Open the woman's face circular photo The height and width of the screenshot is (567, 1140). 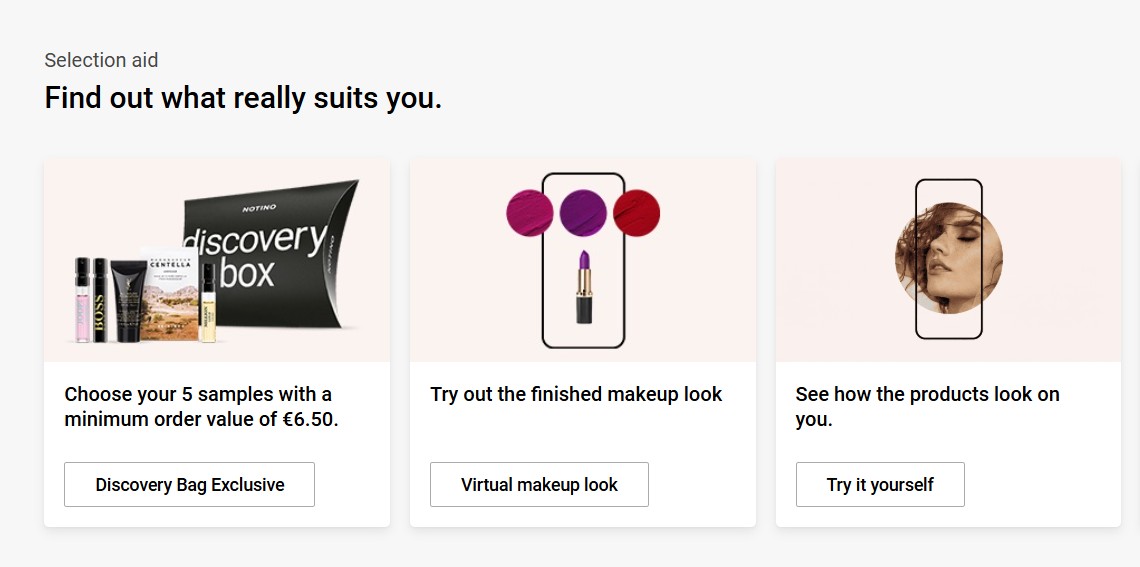(948, 259)
